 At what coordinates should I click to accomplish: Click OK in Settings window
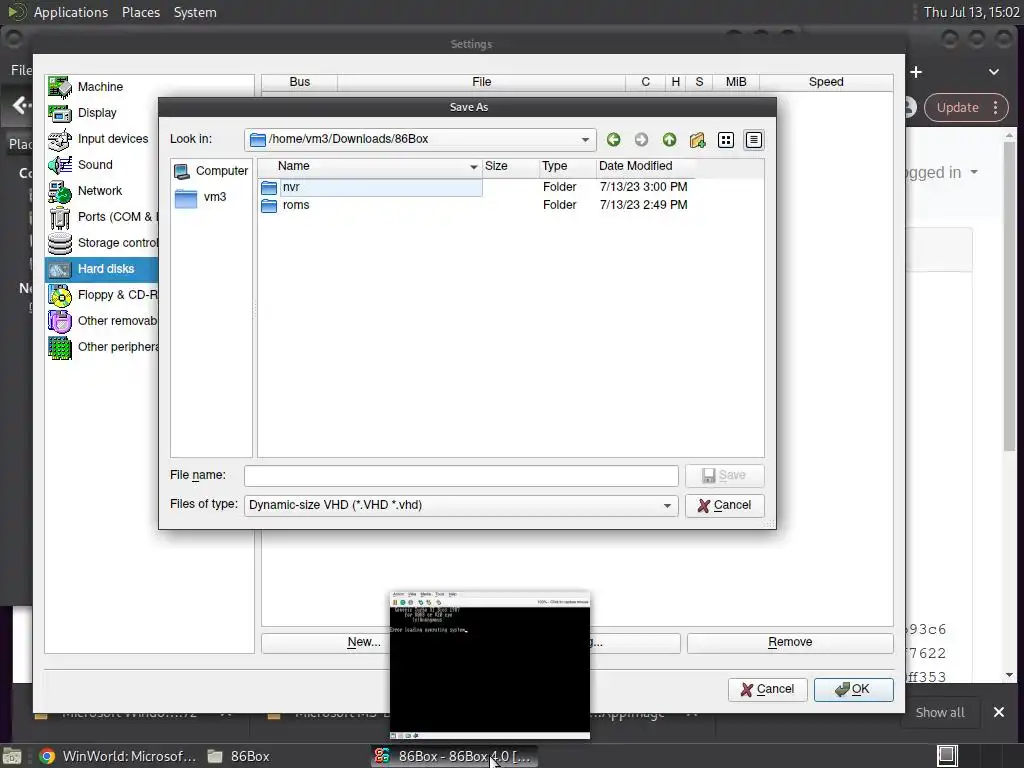point(854,690)
